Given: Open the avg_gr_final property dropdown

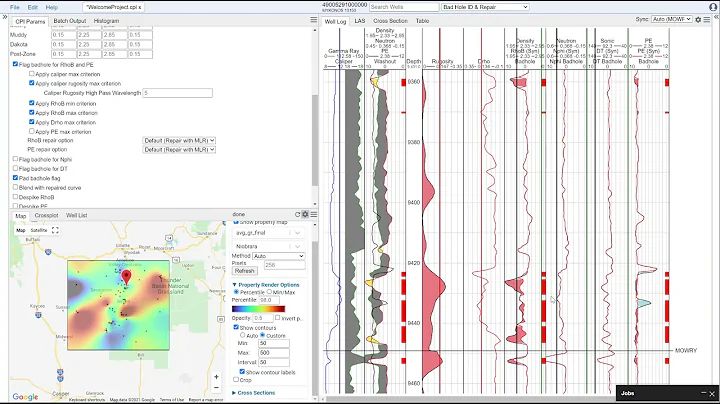Looking at the screenshot, I should pos(269,233).
